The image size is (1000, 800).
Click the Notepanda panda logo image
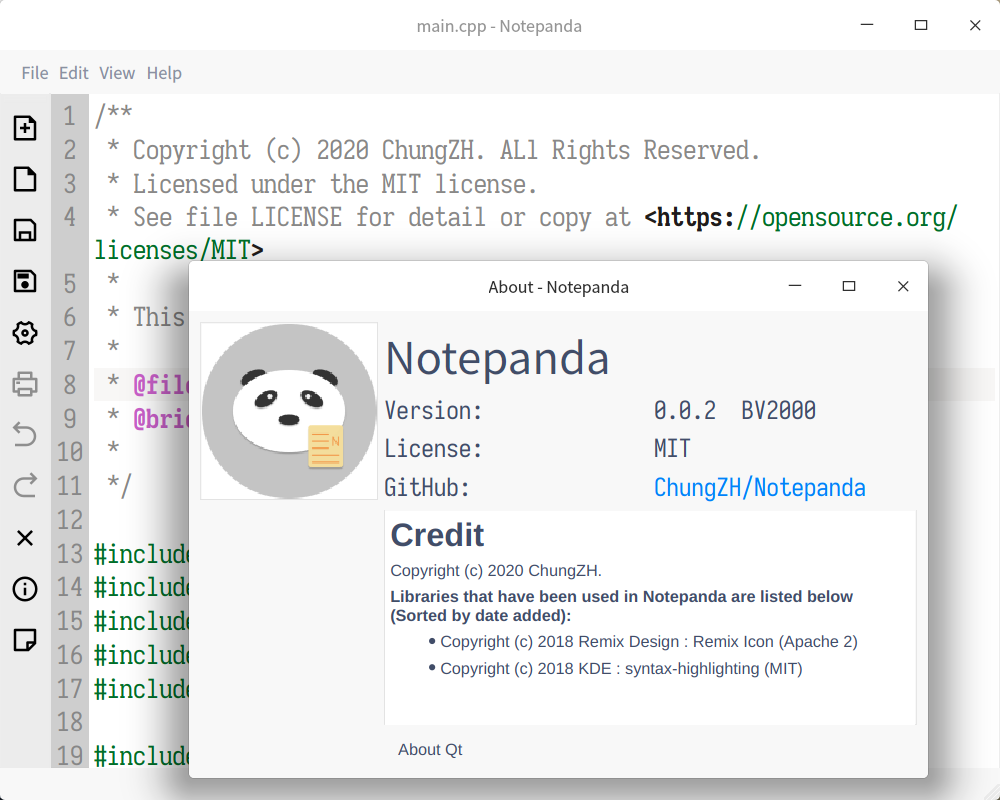pyautogui.click(x=289, y=411)
